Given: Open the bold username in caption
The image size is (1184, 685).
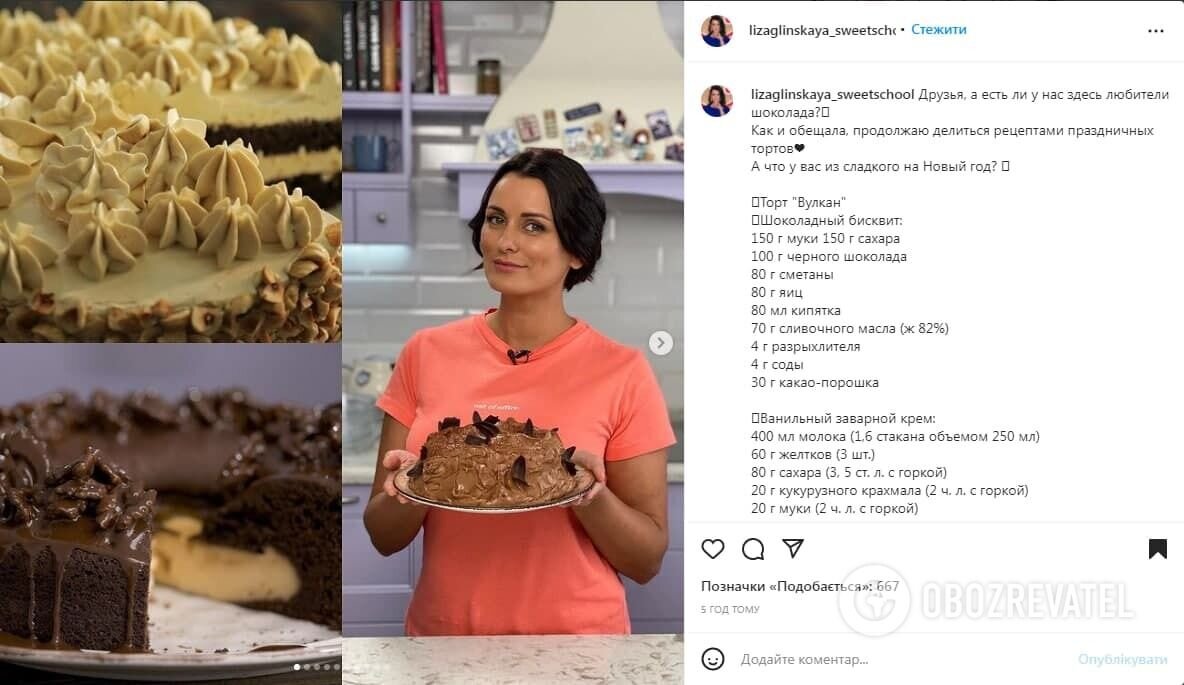Looking at the screenshot, I should [x=832, y=94].
